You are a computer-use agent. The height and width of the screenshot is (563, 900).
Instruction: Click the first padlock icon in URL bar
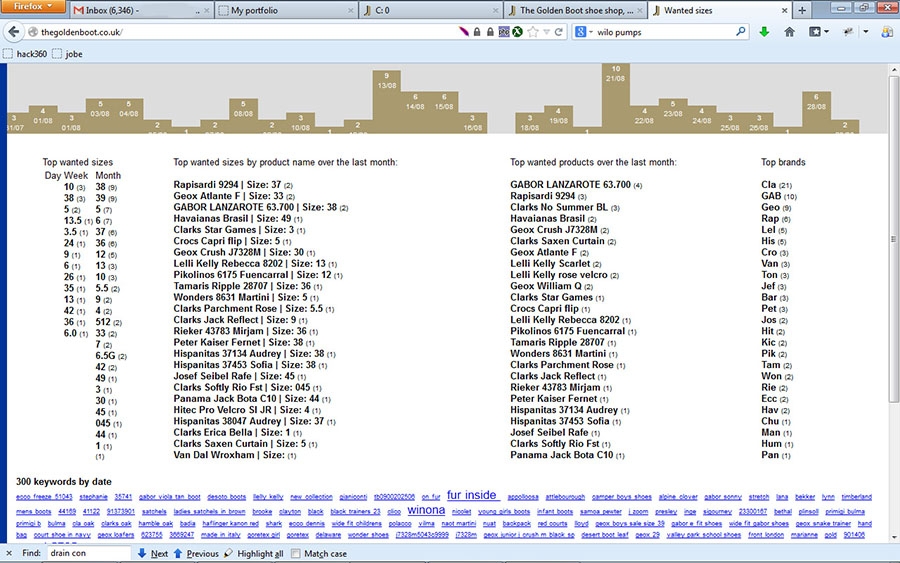[477, 32]
